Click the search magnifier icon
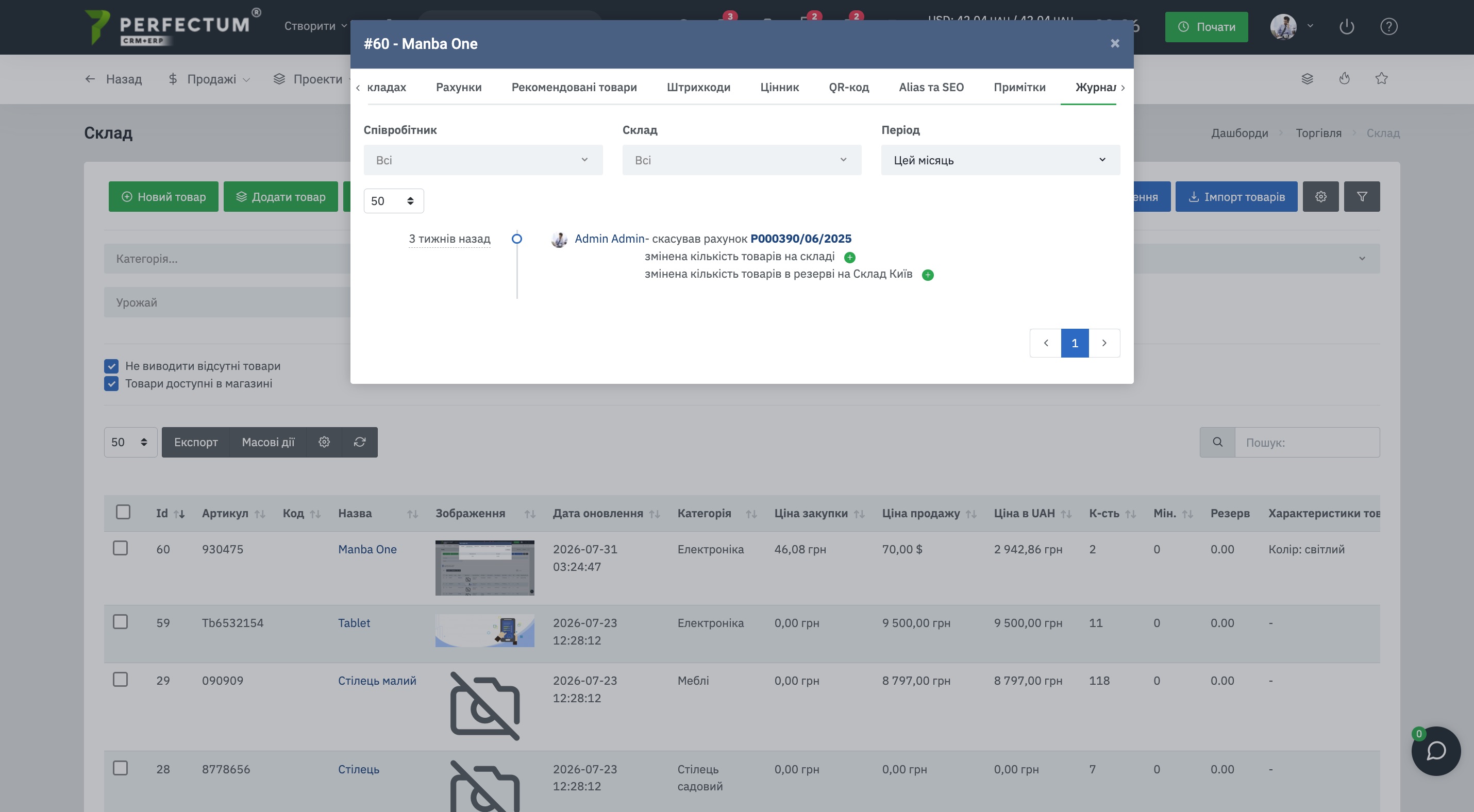 click(x=1218, y=442)
